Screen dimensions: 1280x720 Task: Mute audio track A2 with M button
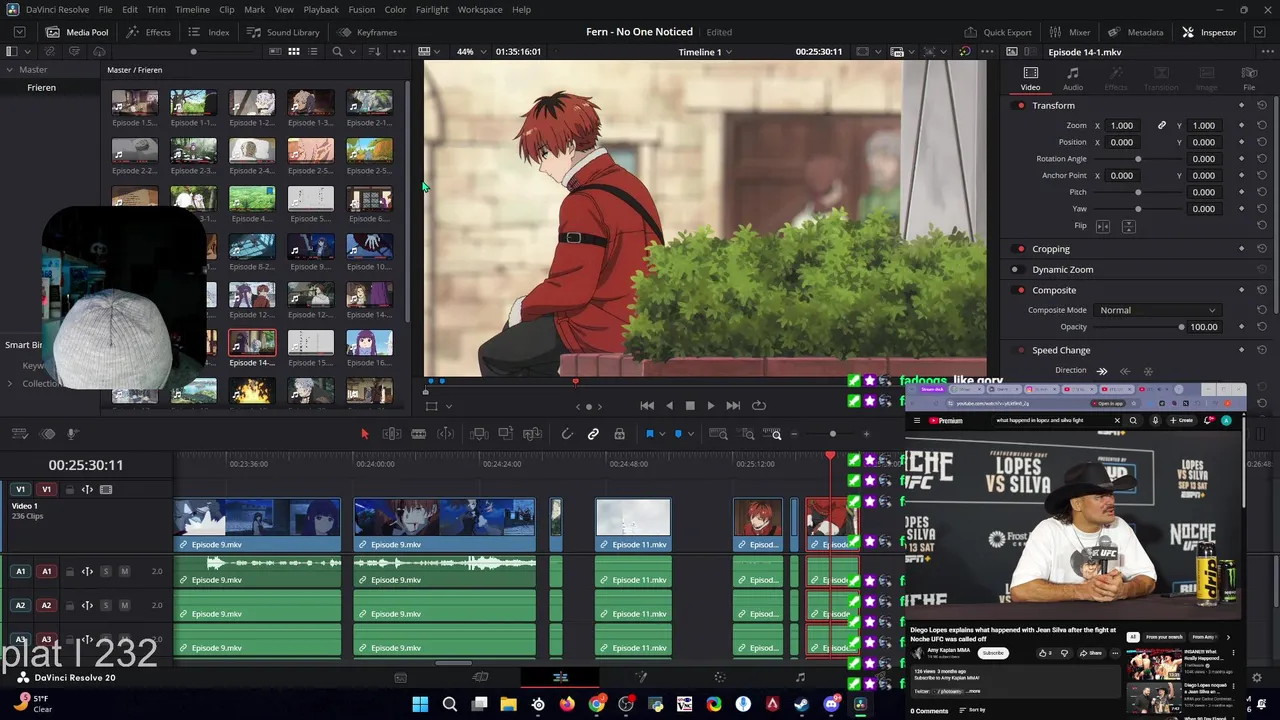(x=124, y=605)
